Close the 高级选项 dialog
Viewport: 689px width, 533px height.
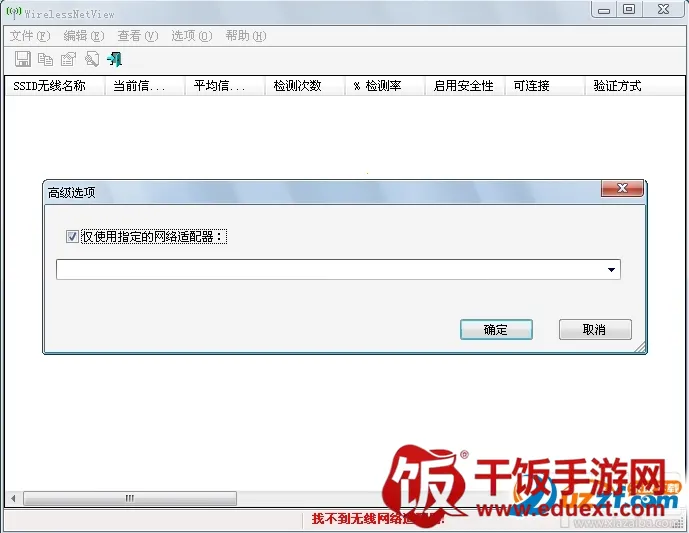[x=621, y=189]
